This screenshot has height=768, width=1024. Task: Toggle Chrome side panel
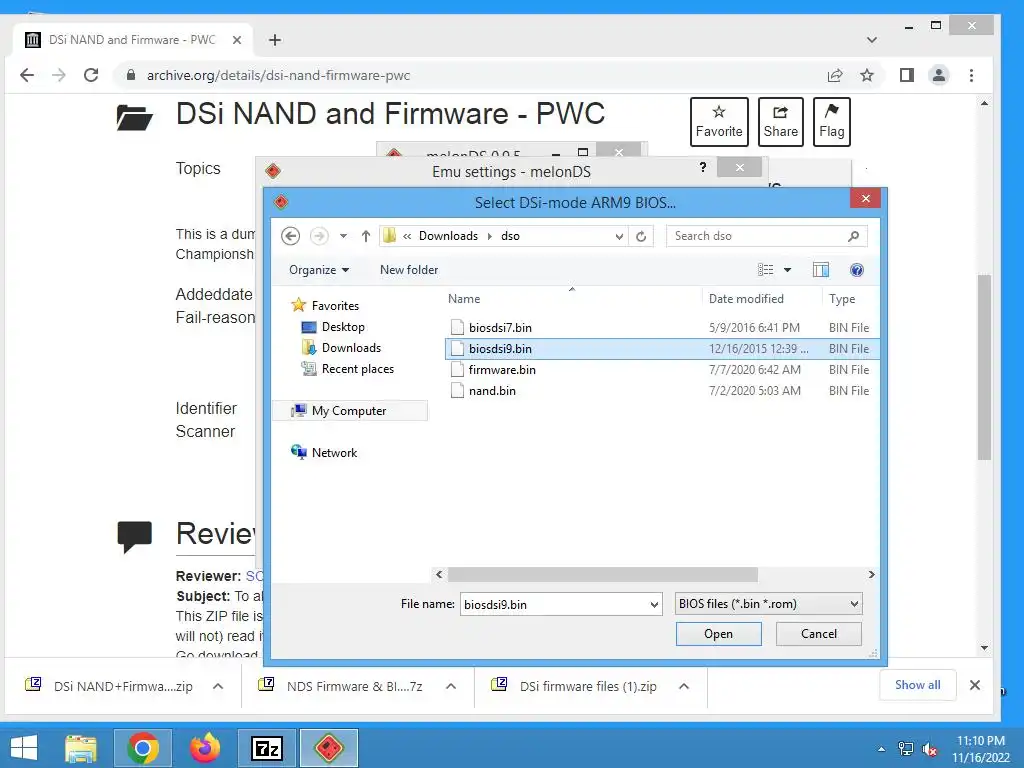[x=906, y=75]
